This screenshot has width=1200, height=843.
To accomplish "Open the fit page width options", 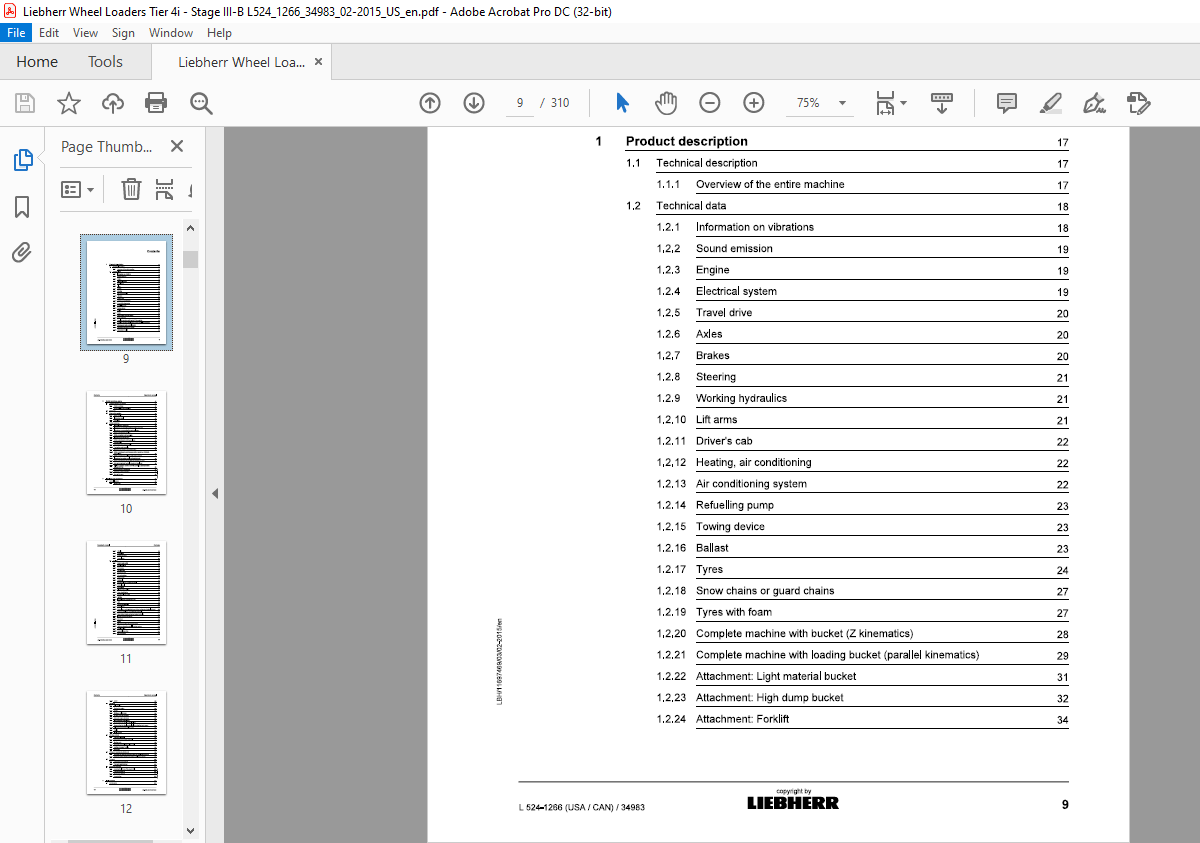I will click(891, 102).
